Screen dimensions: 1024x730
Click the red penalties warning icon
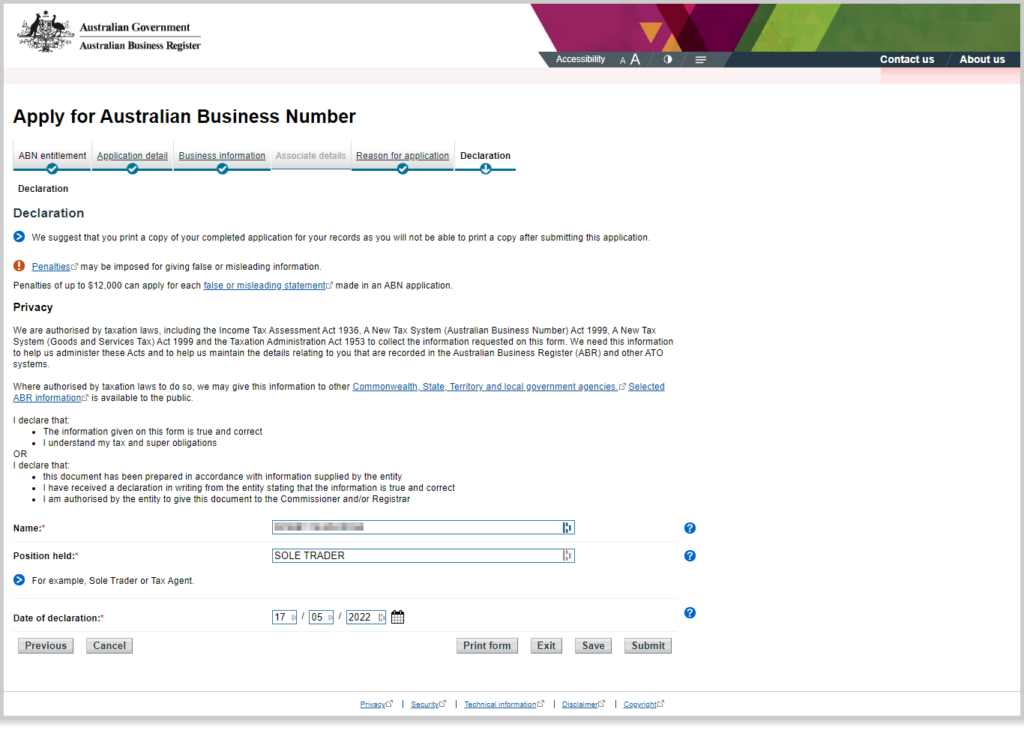18,266
